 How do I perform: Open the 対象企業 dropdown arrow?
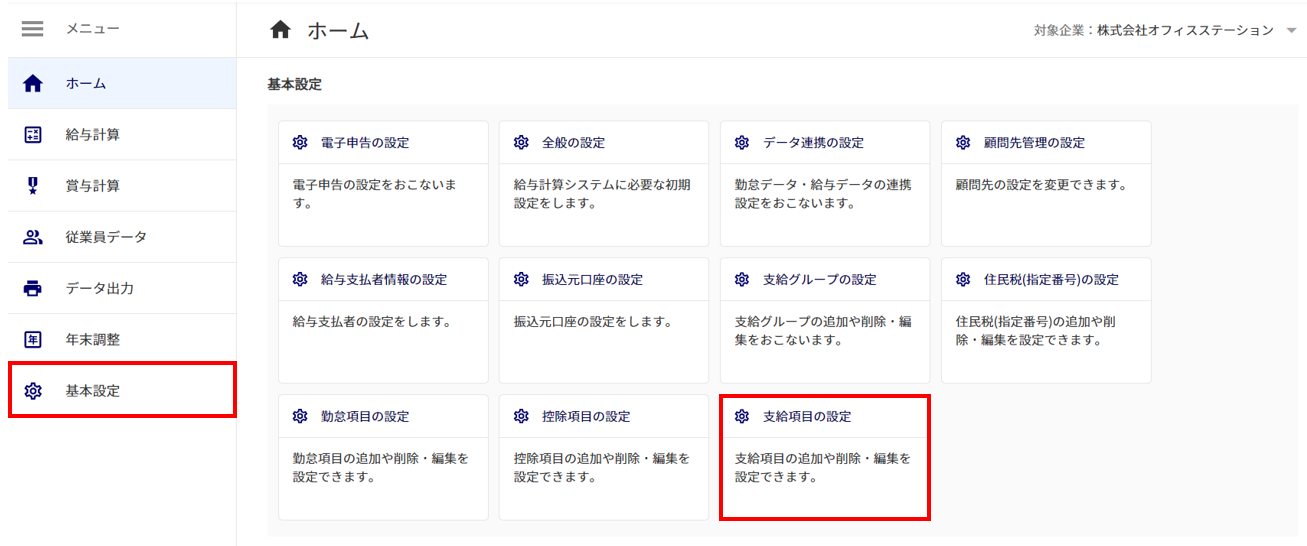[1291, 31]
